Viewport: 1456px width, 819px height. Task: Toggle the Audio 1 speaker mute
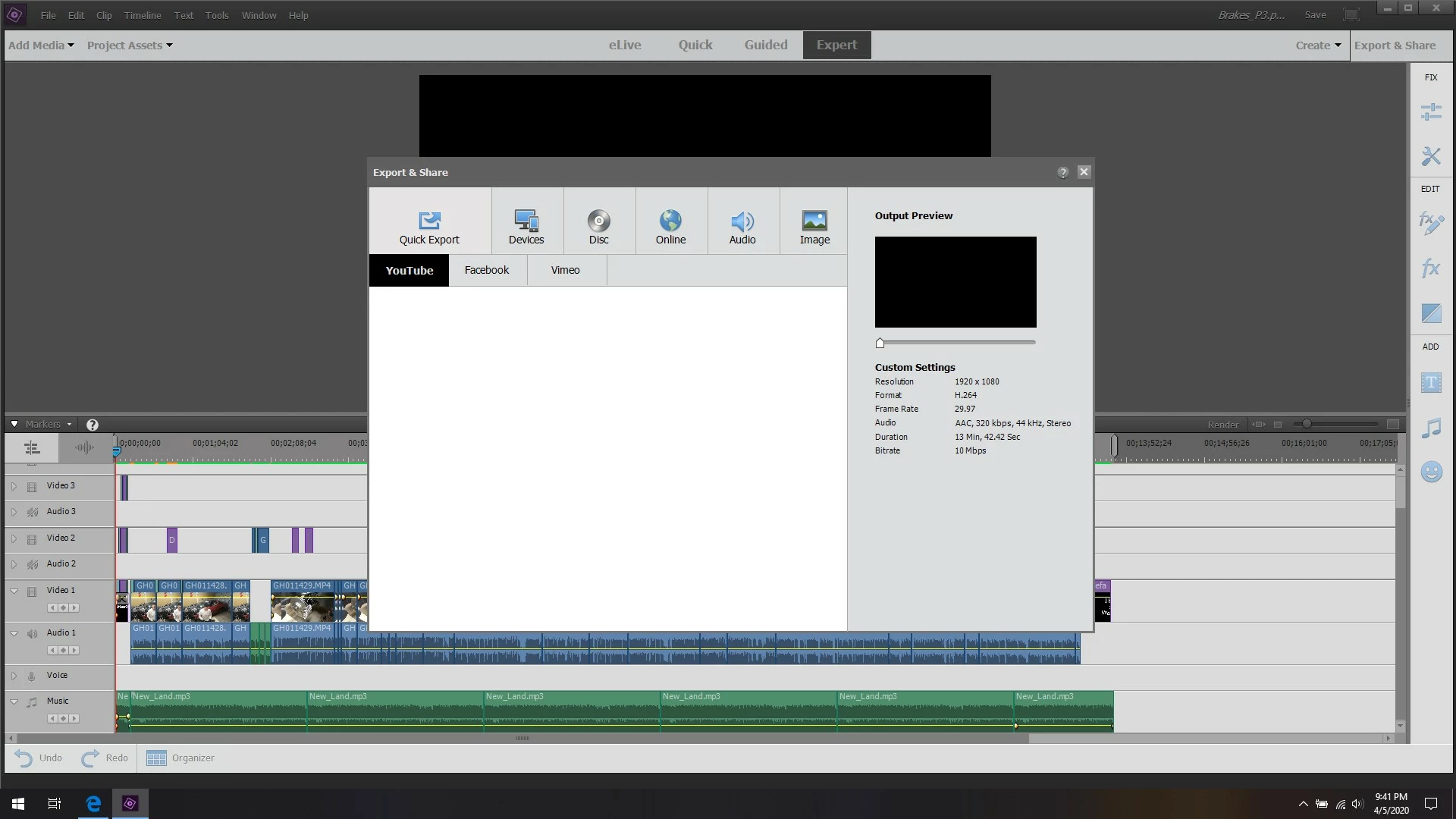(x=33, y=634)
